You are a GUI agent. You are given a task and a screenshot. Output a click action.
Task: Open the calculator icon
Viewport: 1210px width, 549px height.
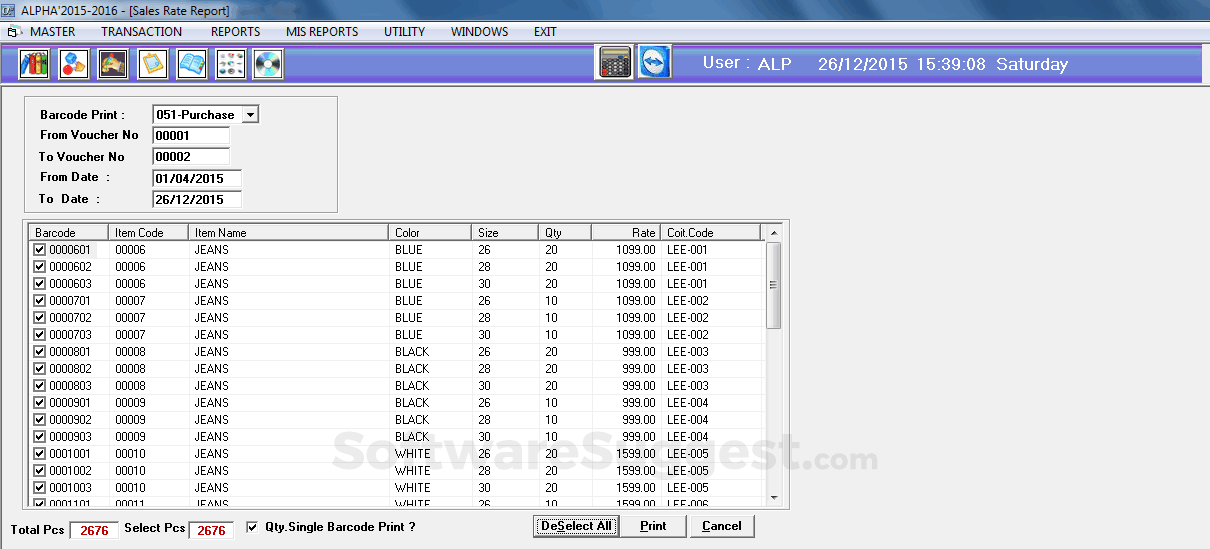(x=615, y=62)
